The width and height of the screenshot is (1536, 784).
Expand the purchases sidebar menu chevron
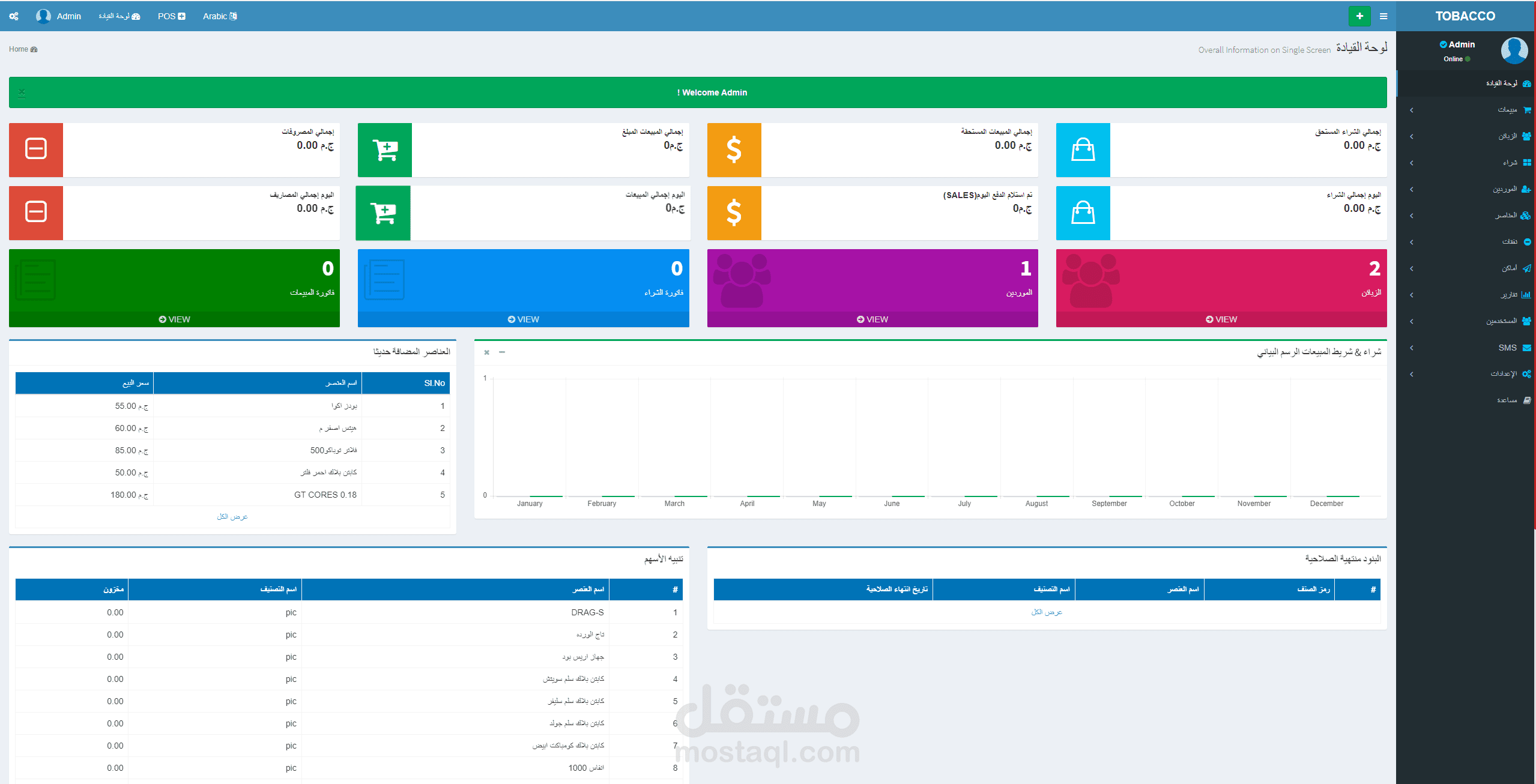tap(1412, 163)
